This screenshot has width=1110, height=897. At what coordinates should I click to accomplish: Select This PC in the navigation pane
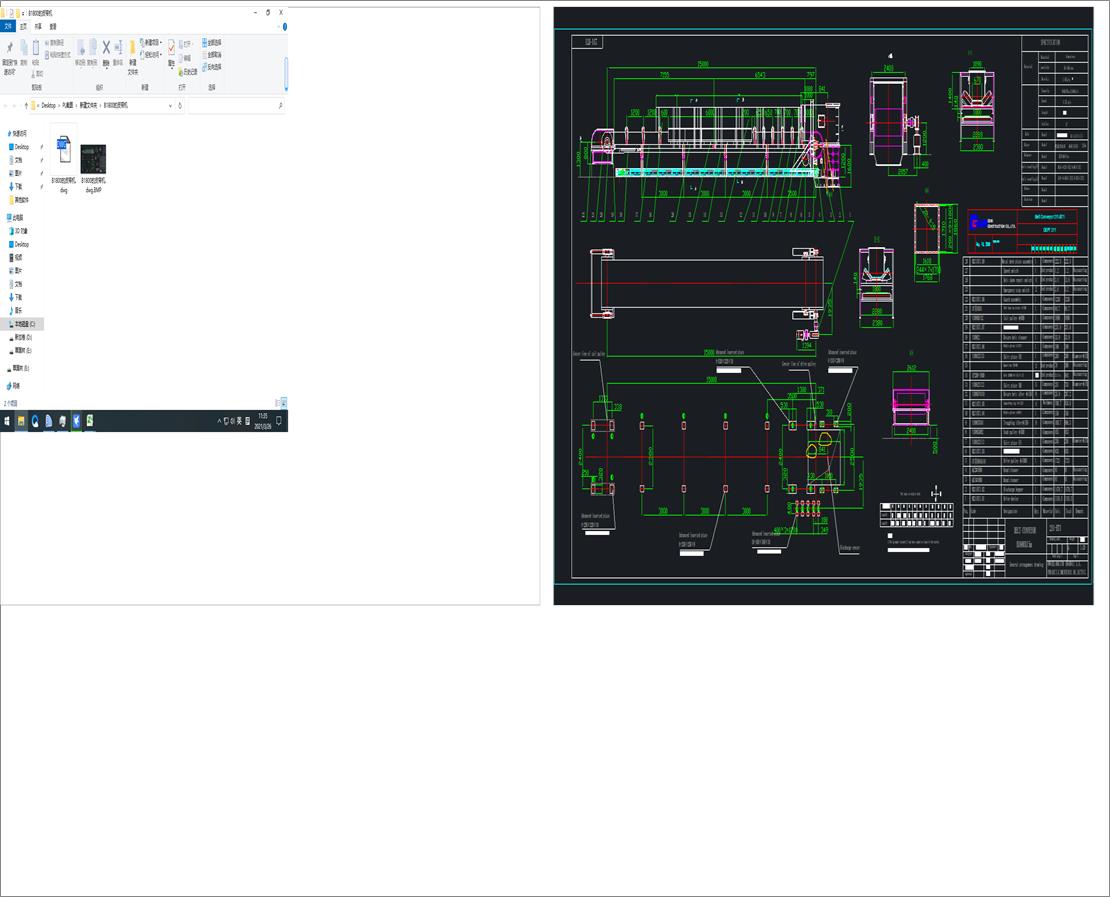(x=16, y=217)
